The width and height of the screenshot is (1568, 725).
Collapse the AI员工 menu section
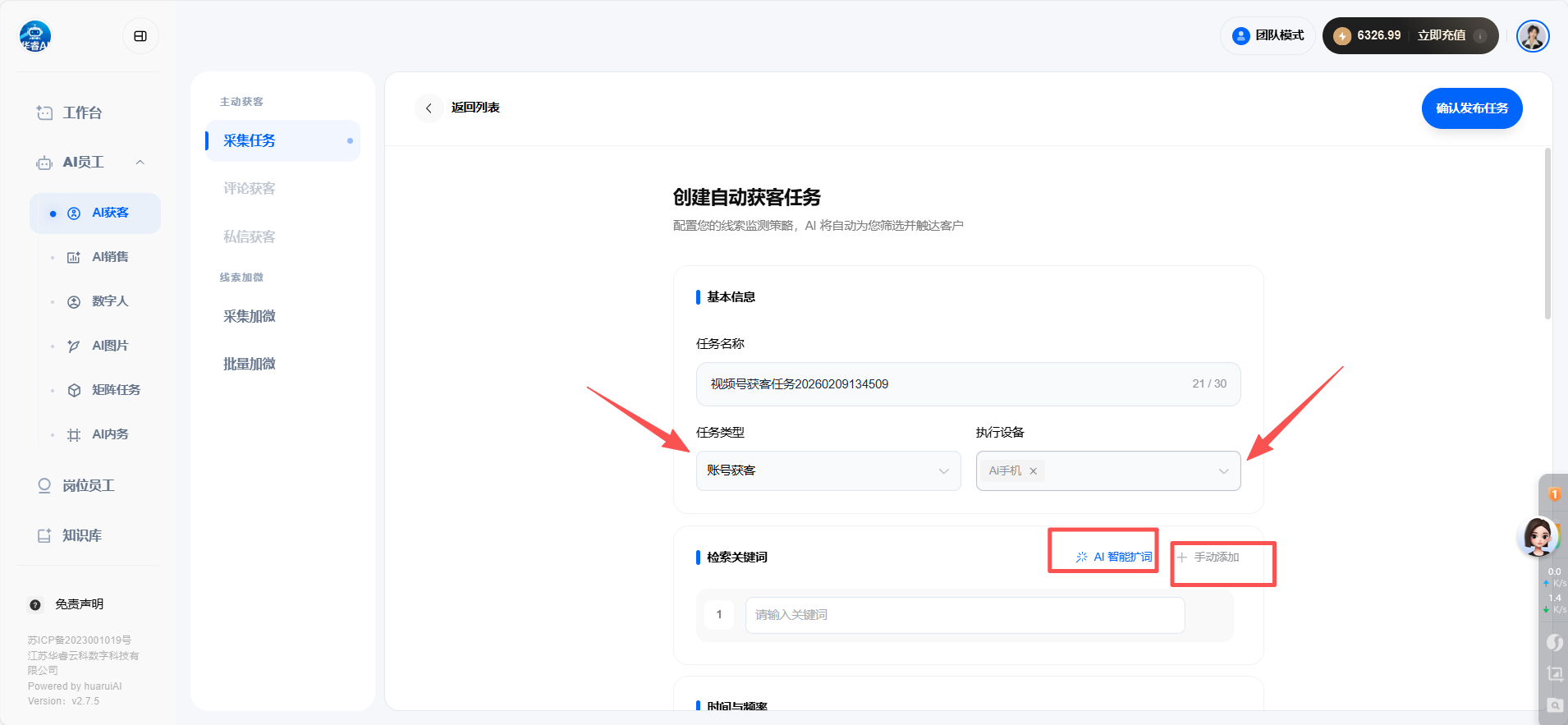click(x=140, y=163)
